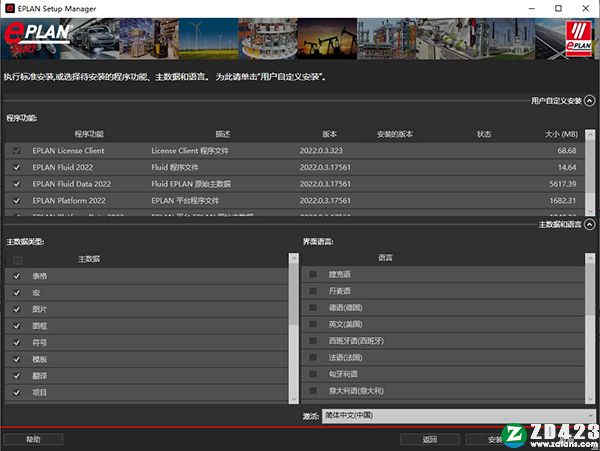Screen dimensions: 600x451
Task: Click the License Client 程序文件 description
Action: point(190,150)
